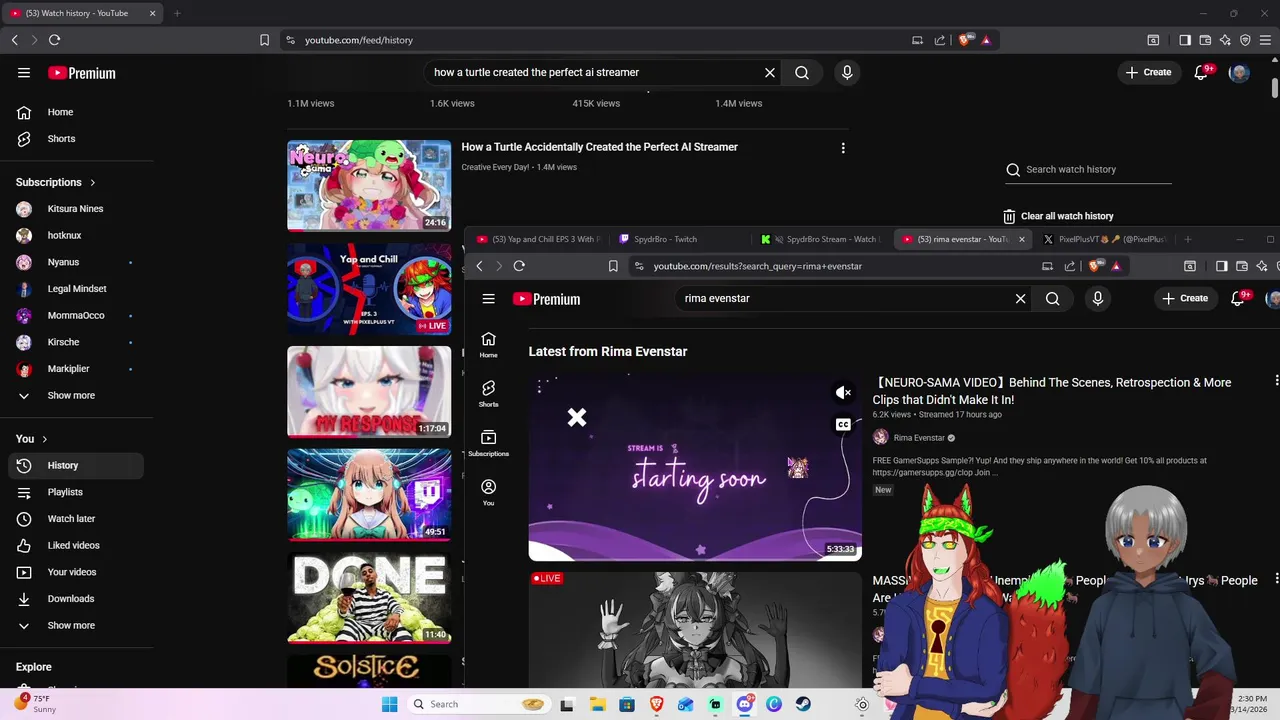This screenshot has height=720, width=1280.
Task: Open Steam from the taskbar
Action: click(803, 704)
